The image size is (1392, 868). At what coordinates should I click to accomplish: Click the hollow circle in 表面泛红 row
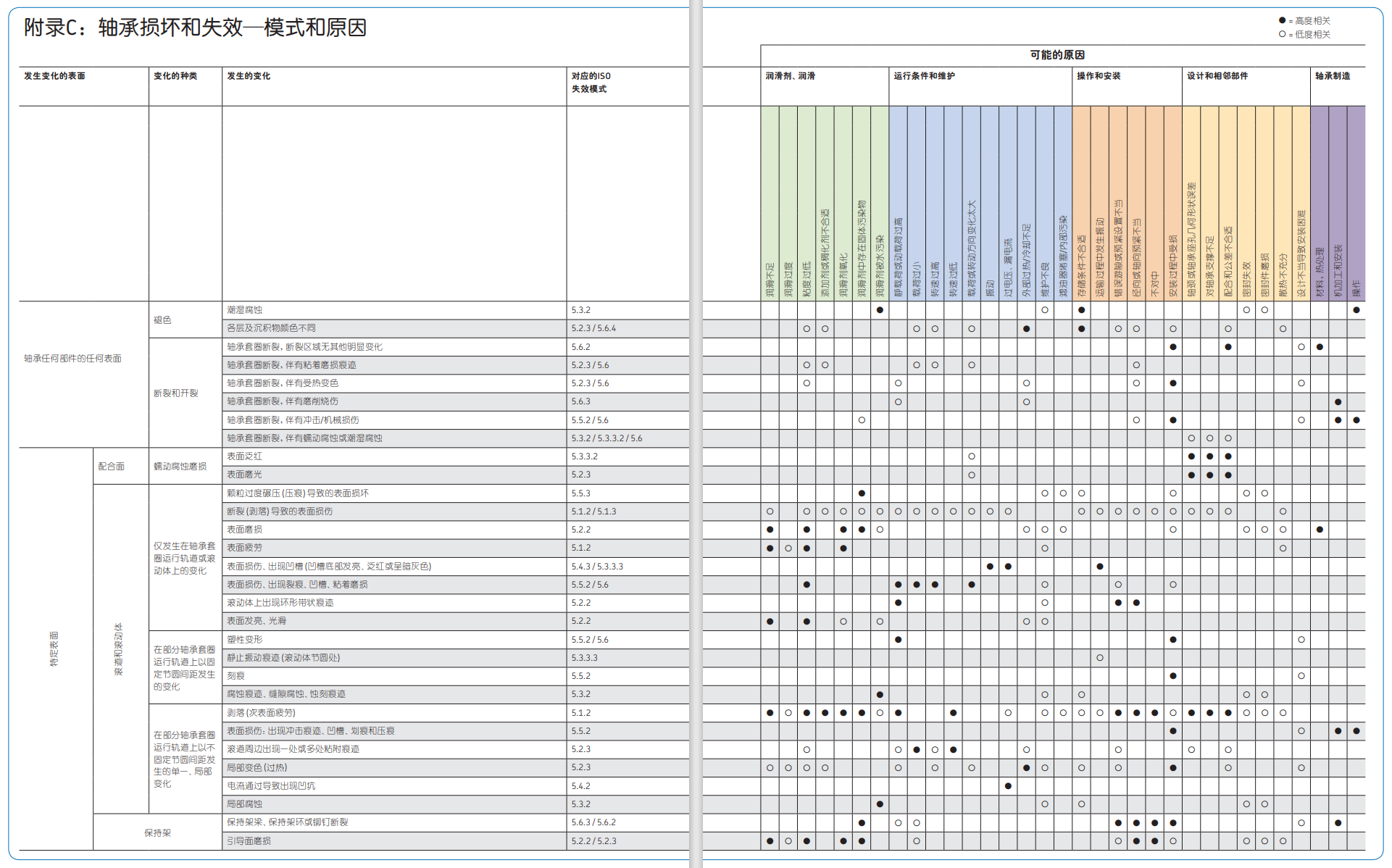[x=972, y=456]
